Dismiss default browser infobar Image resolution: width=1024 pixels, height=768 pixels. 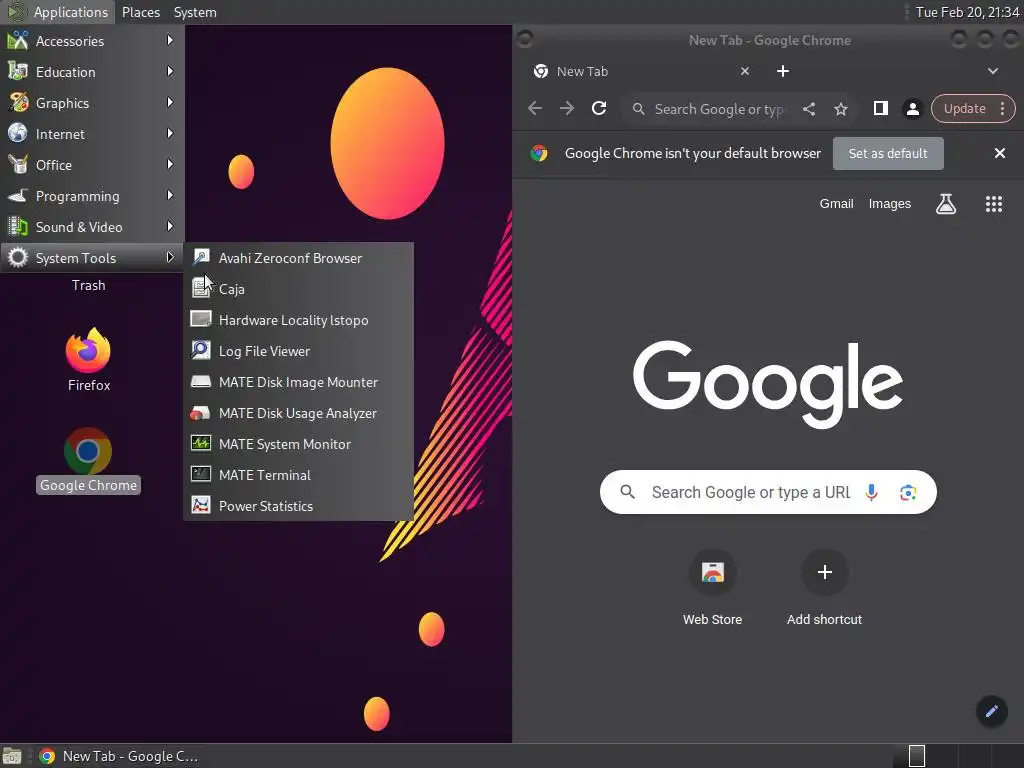(x=1000, y=153)
